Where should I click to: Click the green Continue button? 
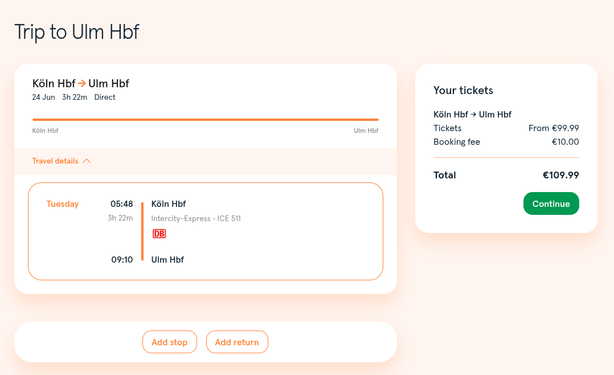[x=551, y=204]
